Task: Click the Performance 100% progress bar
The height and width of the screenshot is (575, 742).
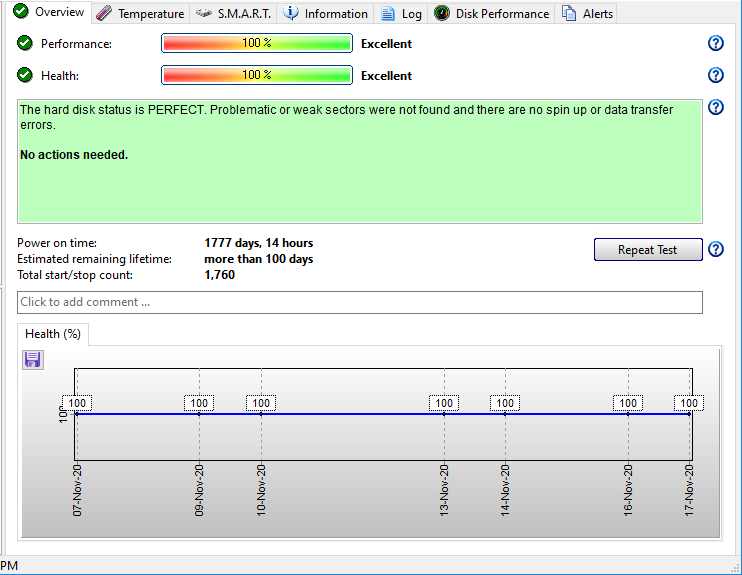Action: pyautogui.click(x=257, y=43)
